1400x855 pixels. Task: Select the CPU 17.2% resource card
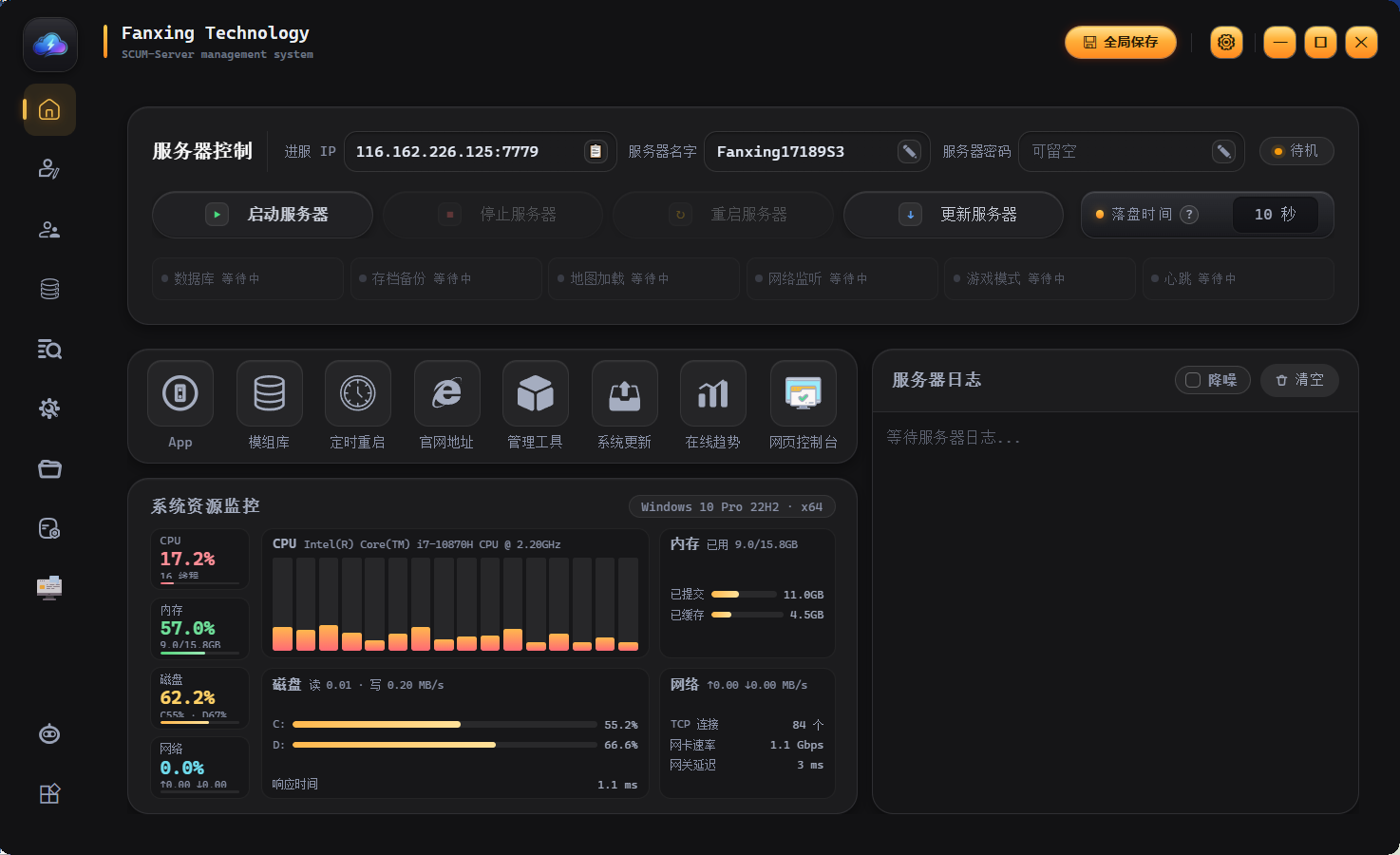click(x=199, y=559)
